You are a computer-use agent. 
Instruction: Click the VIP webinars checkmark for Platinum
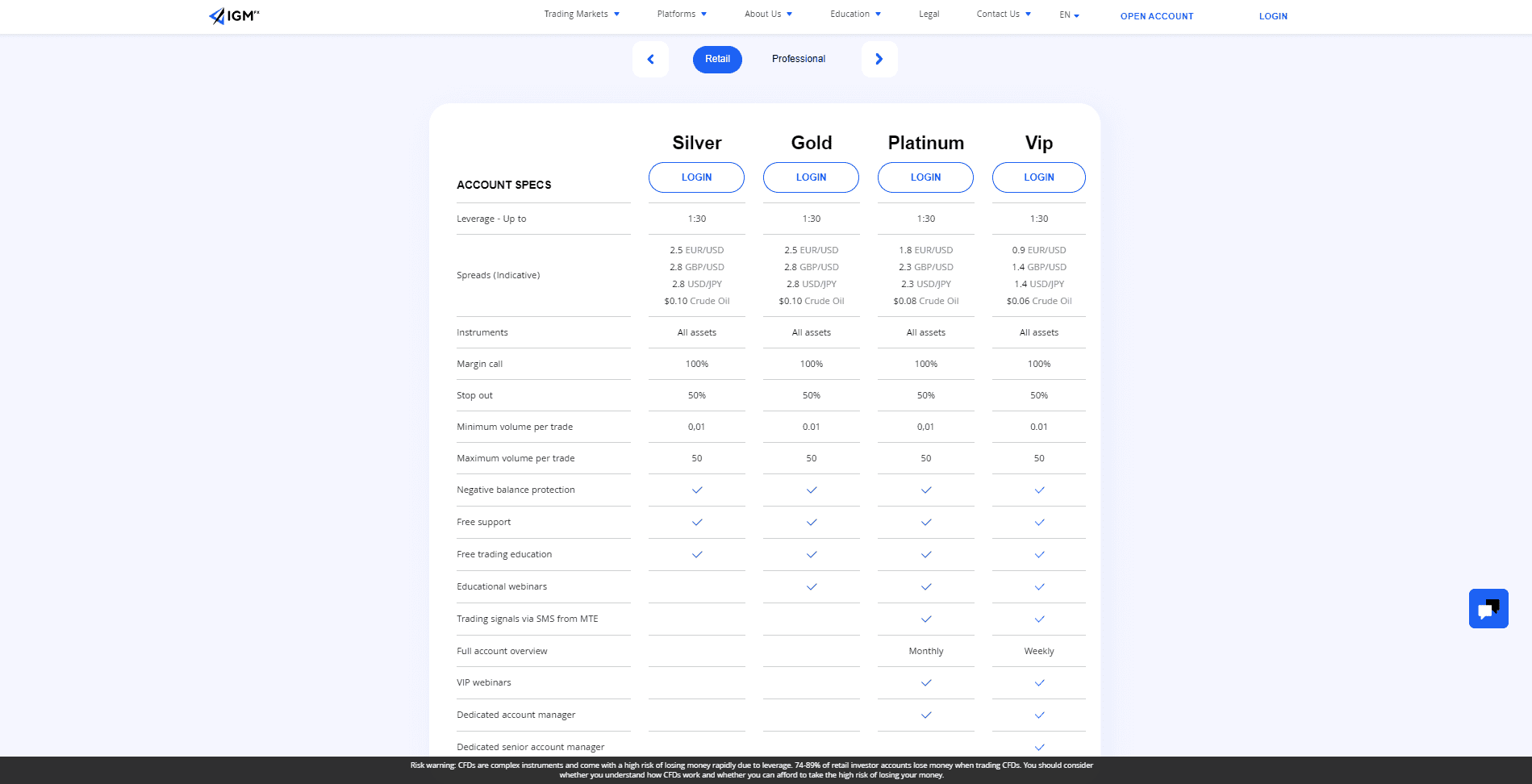(925, 682)
